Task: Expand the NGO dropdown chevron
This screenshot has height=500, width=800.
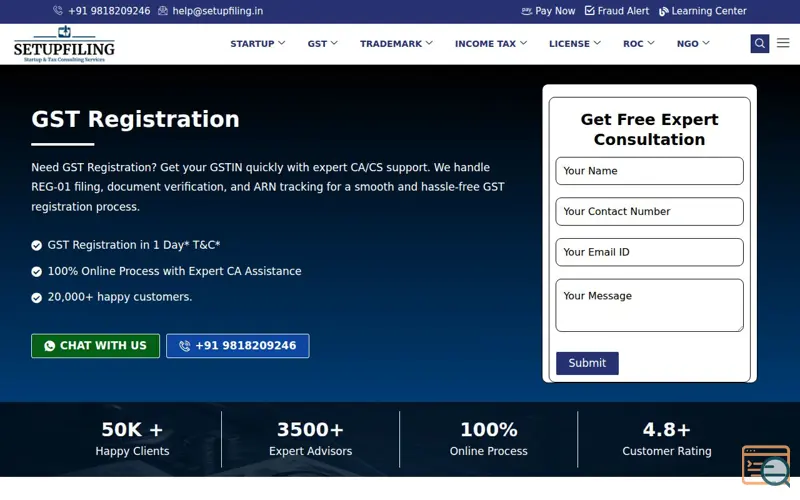Action: [706, 43]
